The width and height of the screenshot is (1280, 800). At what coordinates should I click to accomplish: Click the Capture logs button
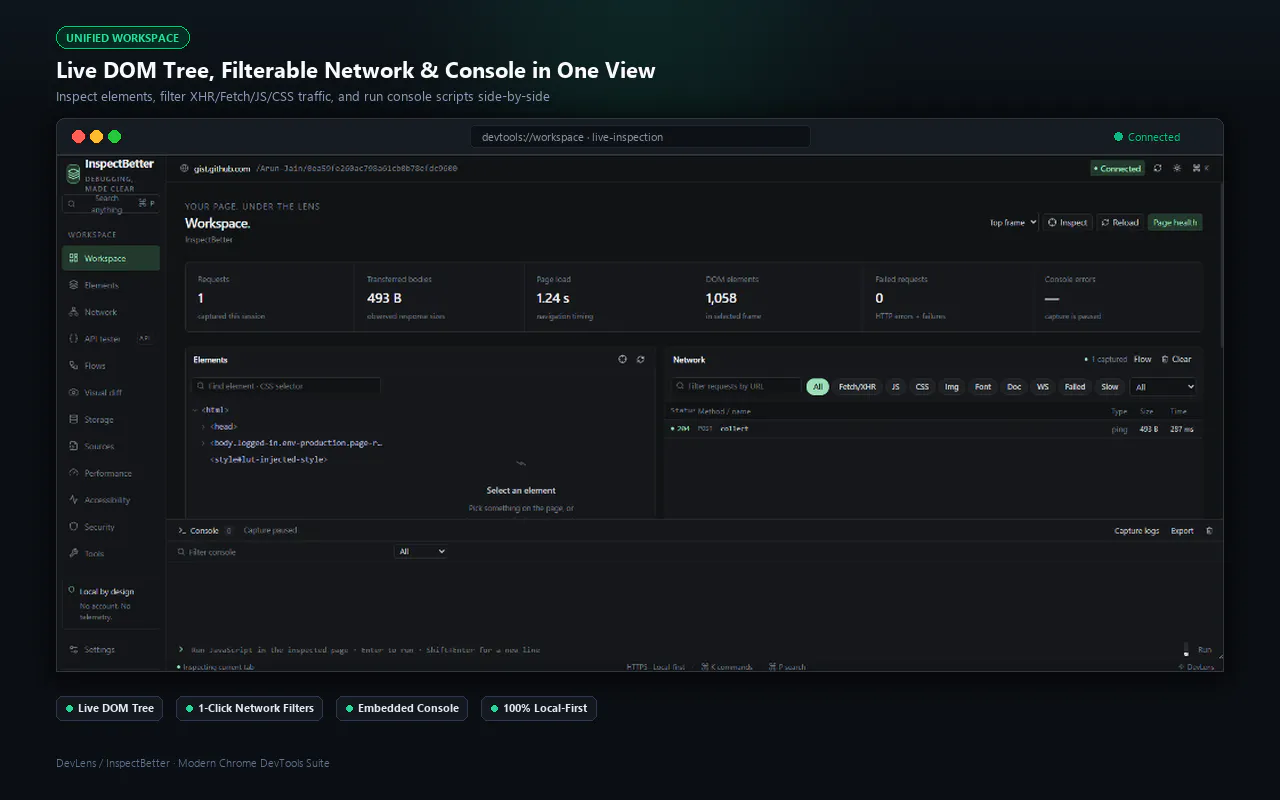tap(1137, 531)
